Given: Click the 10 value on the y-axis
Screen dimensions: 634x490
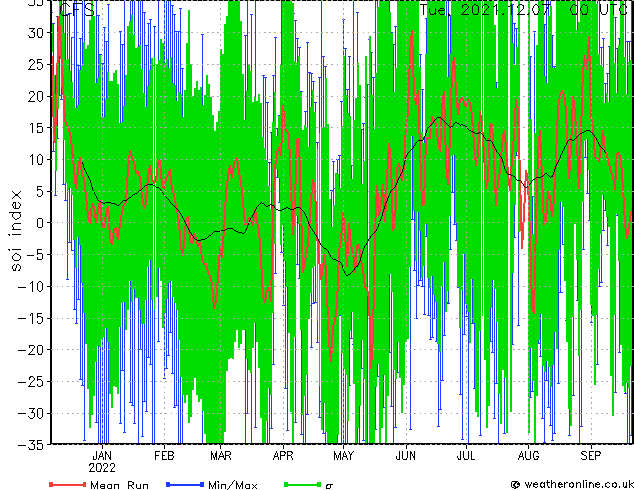Looking at the screenshot, I should 35,160.
